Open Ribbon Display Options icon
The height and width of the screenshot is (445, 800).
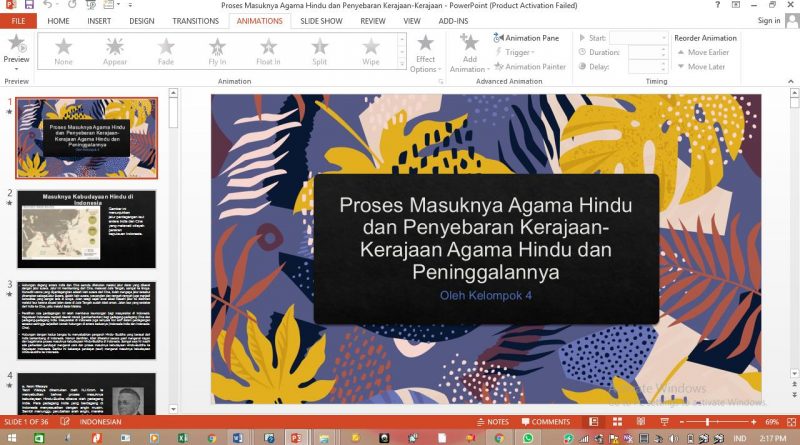click(x=736, y=5)
